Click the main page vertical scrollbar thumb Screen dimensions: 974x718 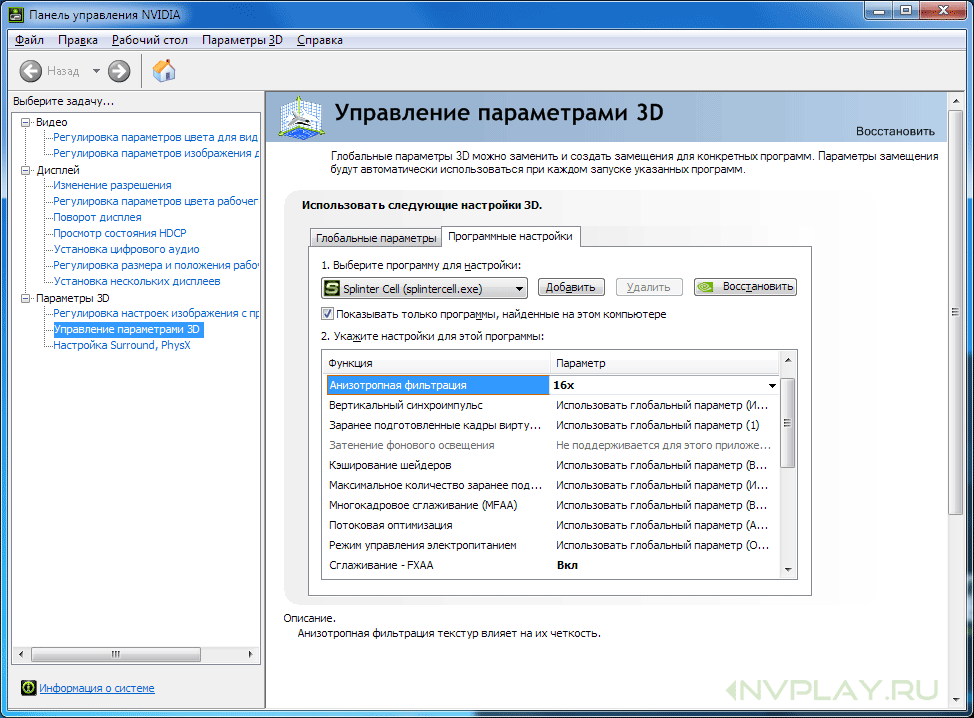coord(956,312)
